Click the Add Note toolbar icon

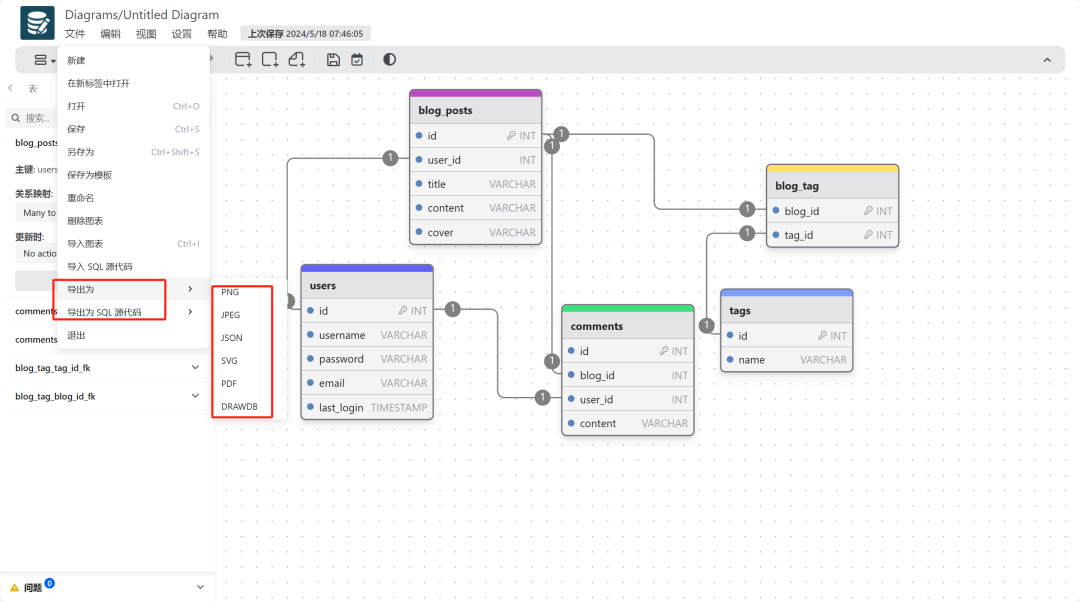click(x=297, y=60)
